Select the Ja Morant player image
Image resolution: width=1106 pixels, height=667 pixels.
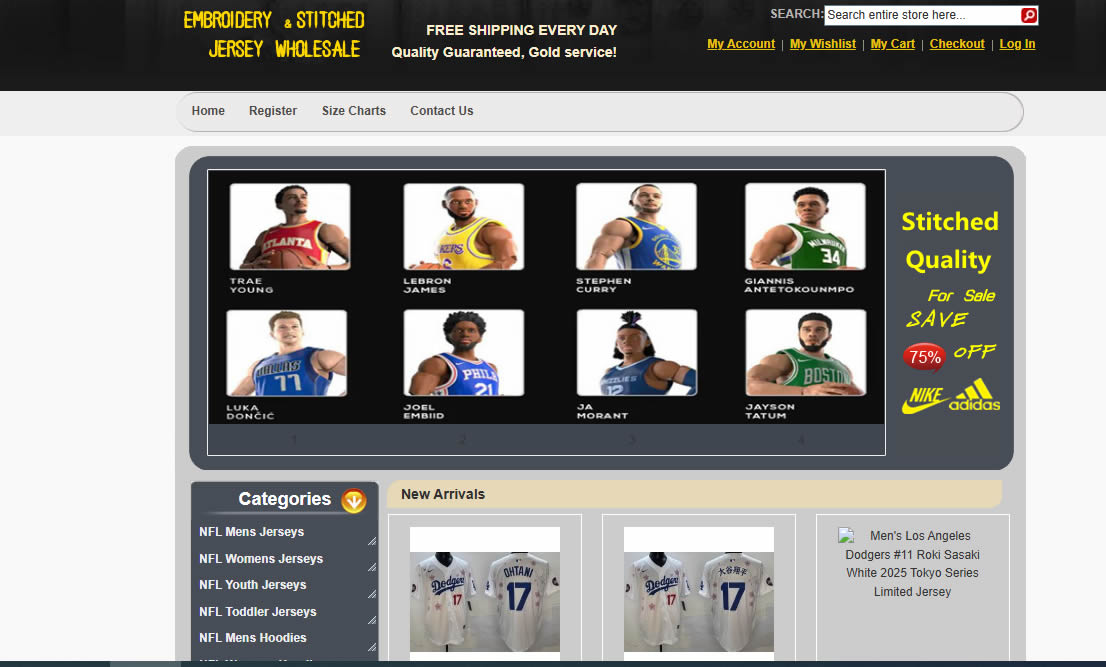[x=637, y=353]
